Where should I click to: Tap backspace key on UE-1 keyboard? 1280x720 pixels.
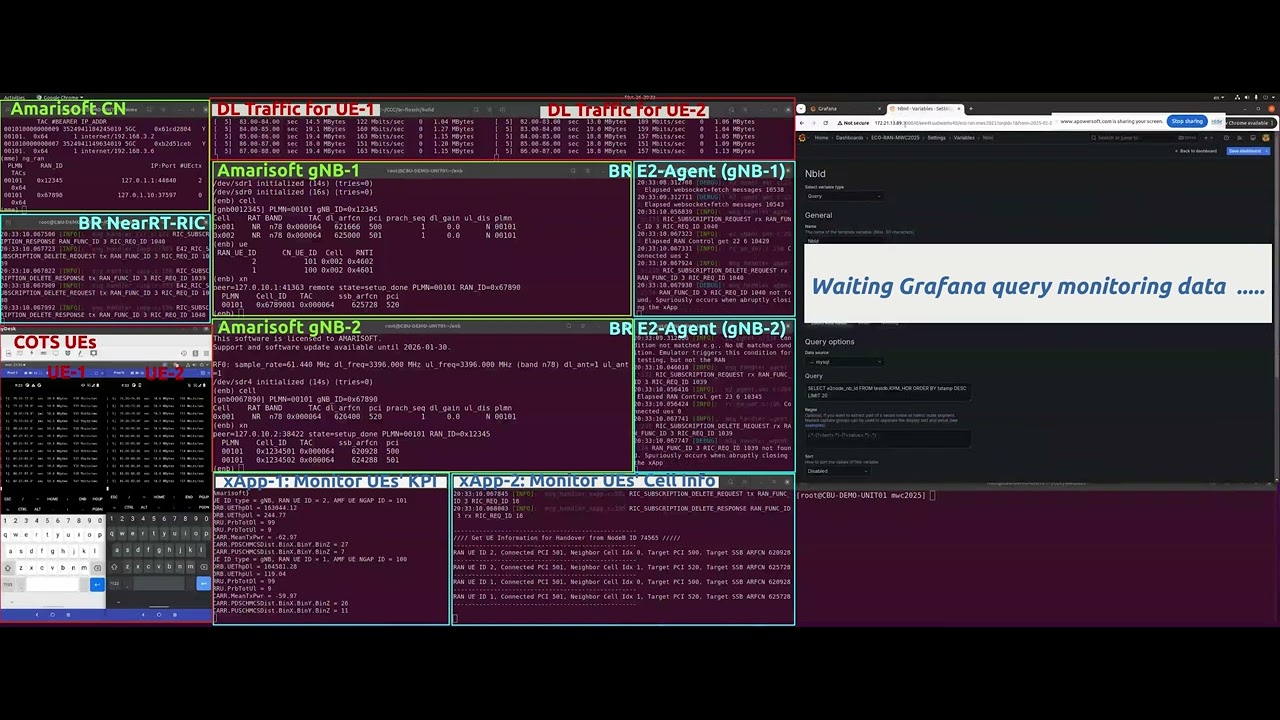[97, 568]
